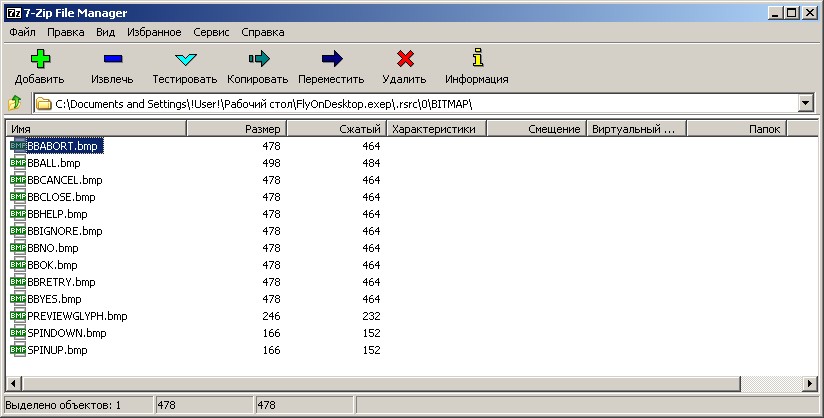
Task: Click compressed value 232 of PREVIEWGLYPH.bmp
Action: [371, 316]
